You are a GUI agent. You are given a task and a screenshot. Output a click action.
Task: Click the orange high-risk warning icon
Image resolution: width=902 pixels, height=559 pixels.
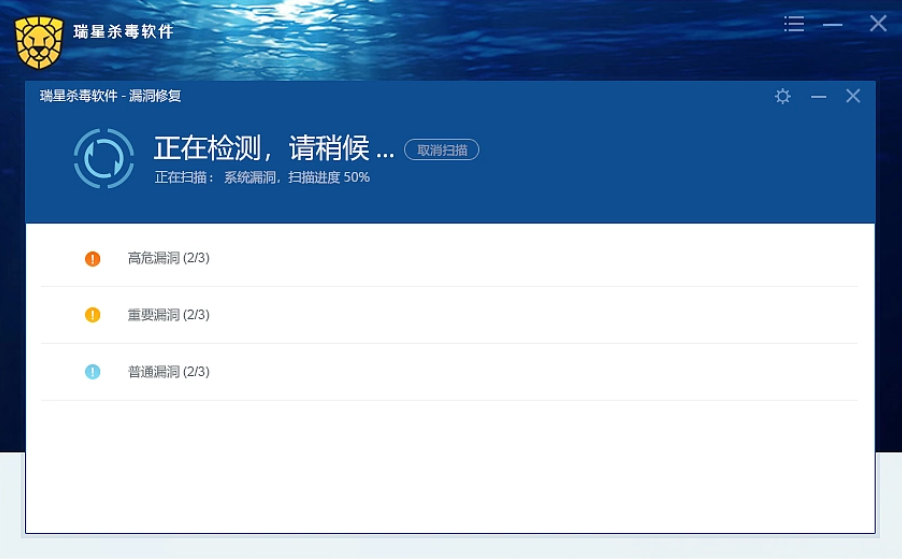pyautogui.click(x=93, y=259)
